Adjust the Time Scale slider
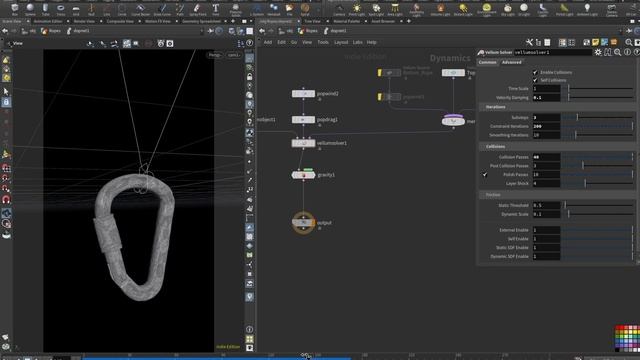Image resolution: width=640 pixels, height=360 pixels. [x=597, y=89]
